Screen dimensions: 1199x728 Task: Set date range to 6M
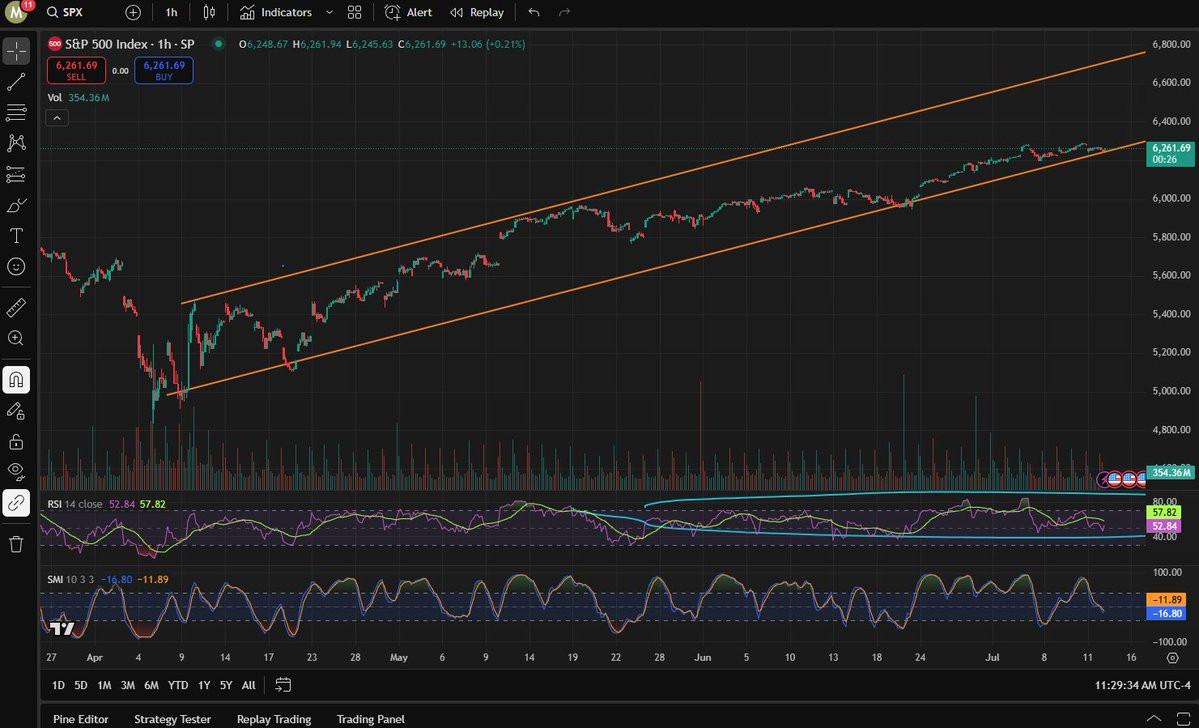(x=151, y=685)
